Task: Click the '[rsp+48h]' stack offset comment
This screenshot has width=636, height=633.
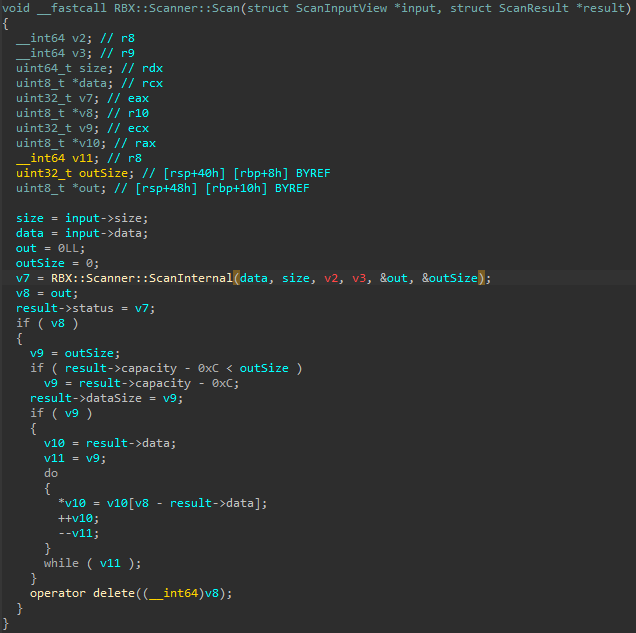Action: coord(166,188)
